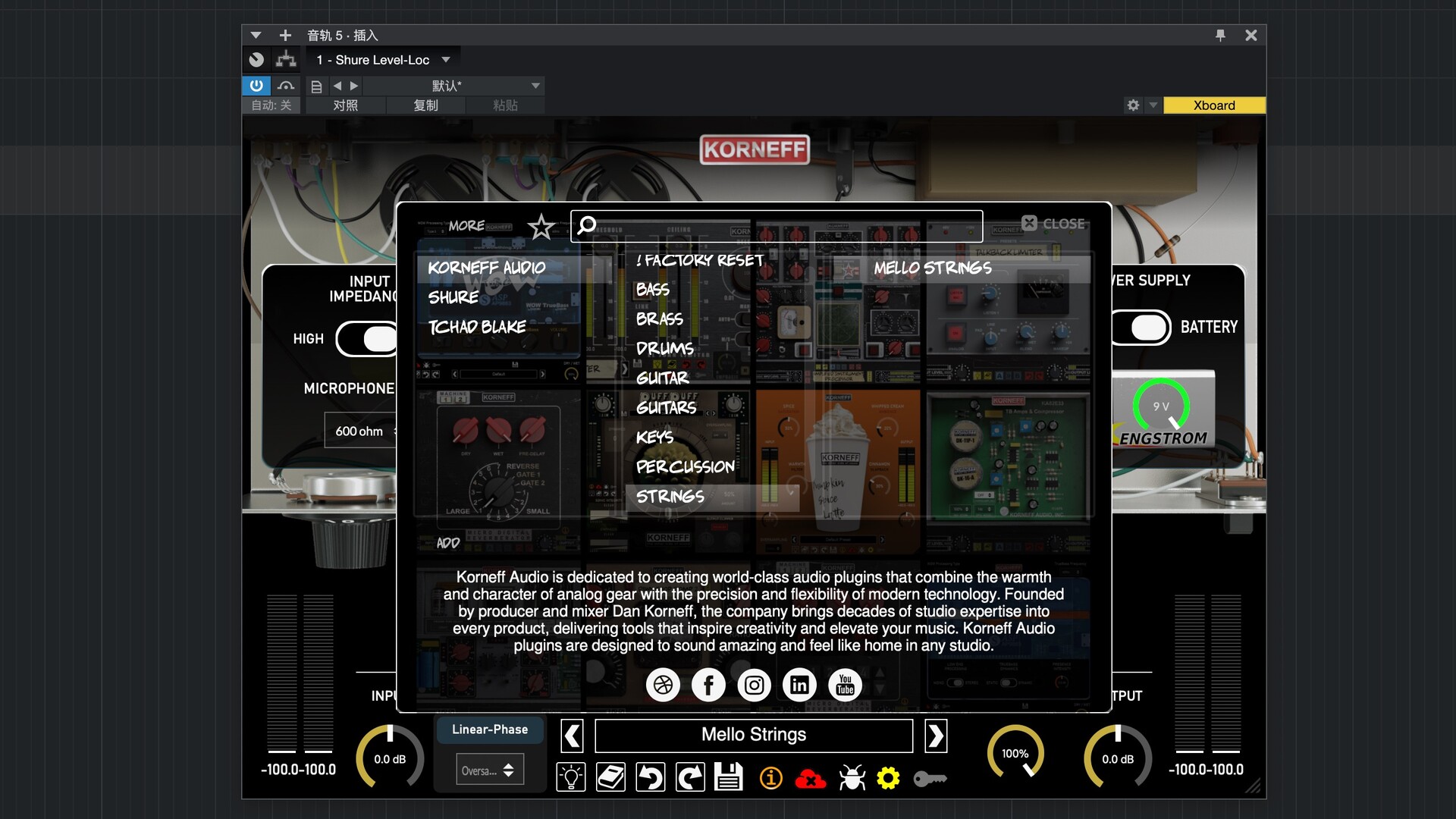Open settings with yellow gear icon
The width and height of the screenshot is (1456, 819).
click(x=888, y=778)
